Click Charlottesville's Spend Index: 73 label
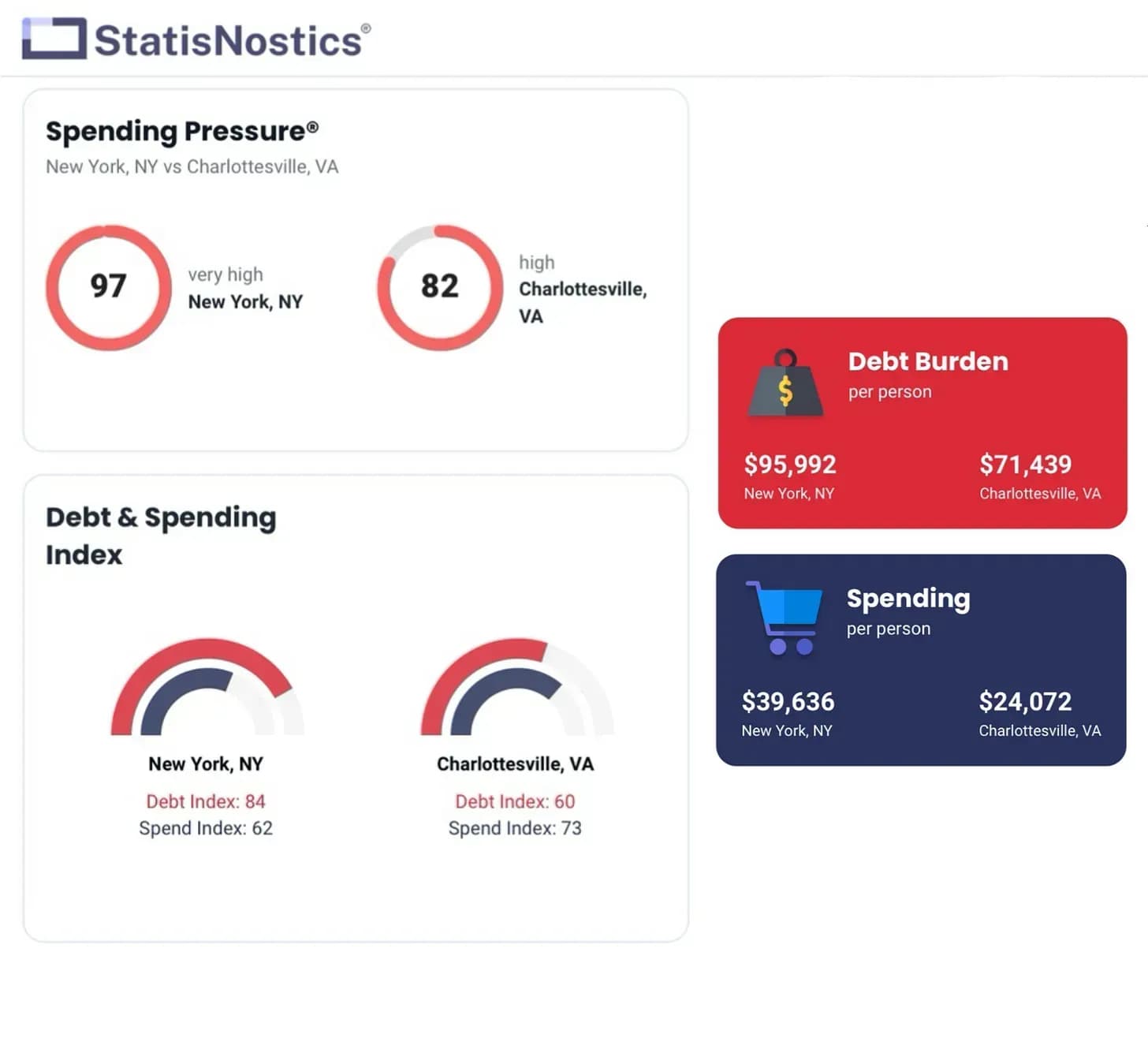The width and height of the screenshot is (1148, 1053). pyautogui.click(x=515, y=828)
